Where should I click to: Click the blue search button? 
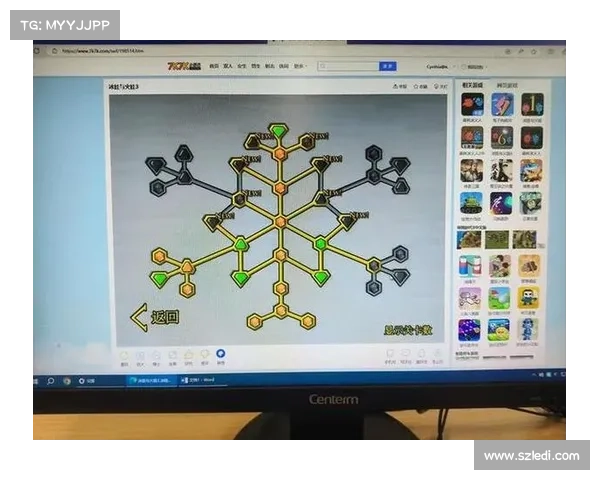coord(387,66)
